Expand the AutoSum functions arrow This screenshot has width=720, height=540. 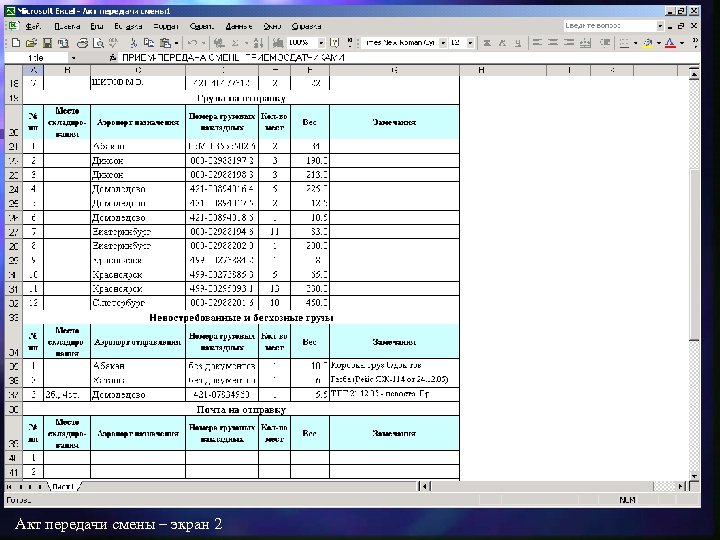pyautogui.click(x=246, y=43)
